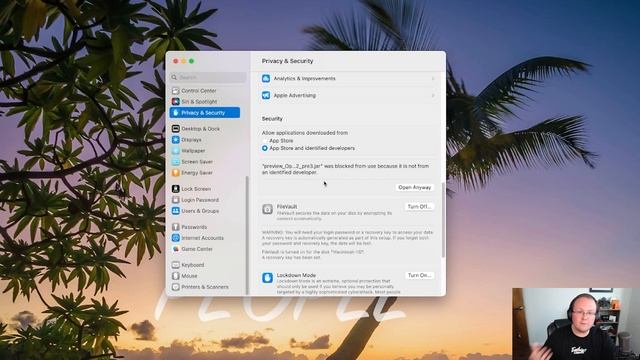Click the Energy Saver sidebar icon
Image resolution: width=640 pixels, height=360 pixels.
point(176,173)
